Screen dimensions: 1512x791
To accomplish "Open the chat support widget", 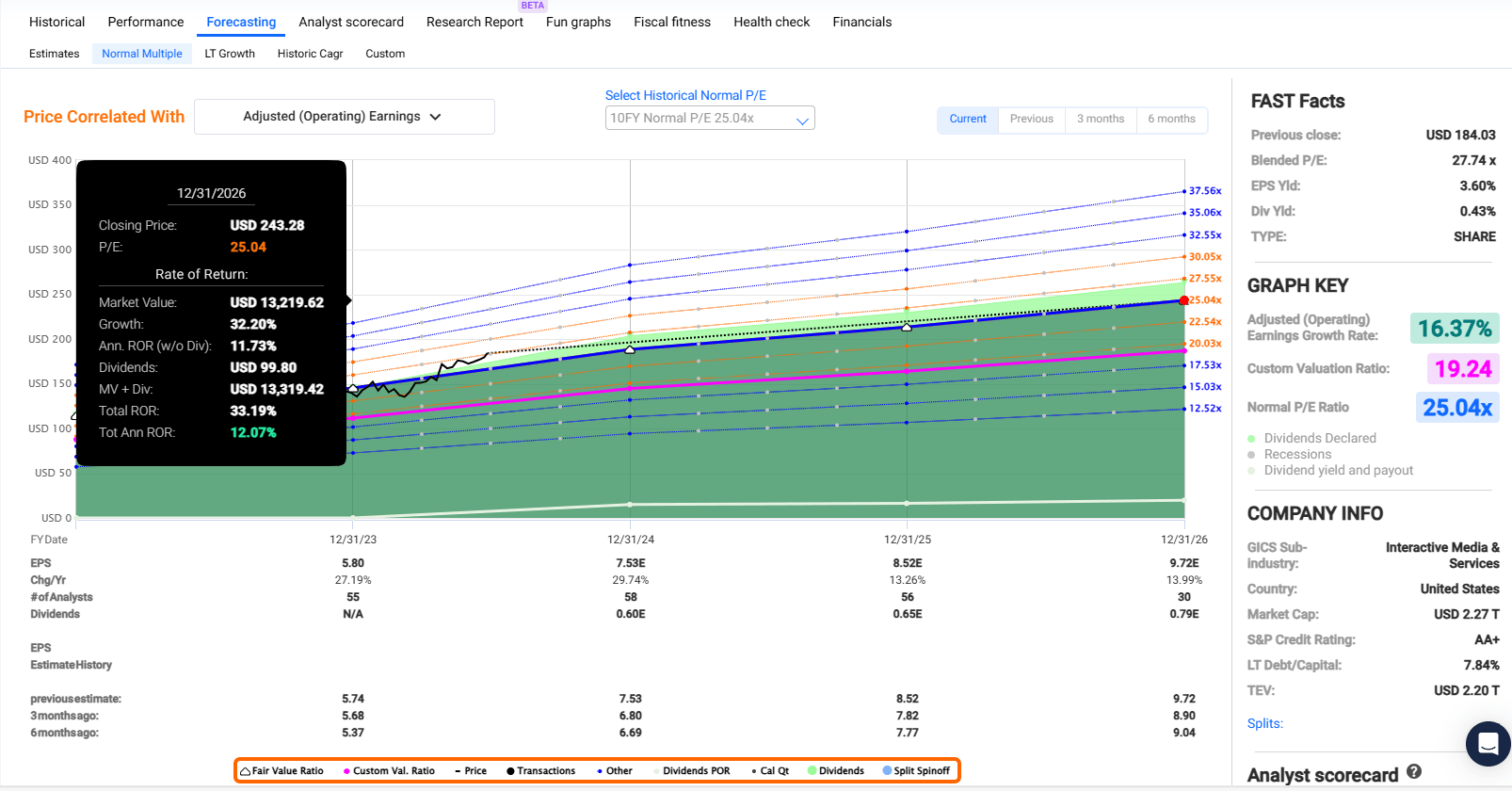I will click(1488, 744).
